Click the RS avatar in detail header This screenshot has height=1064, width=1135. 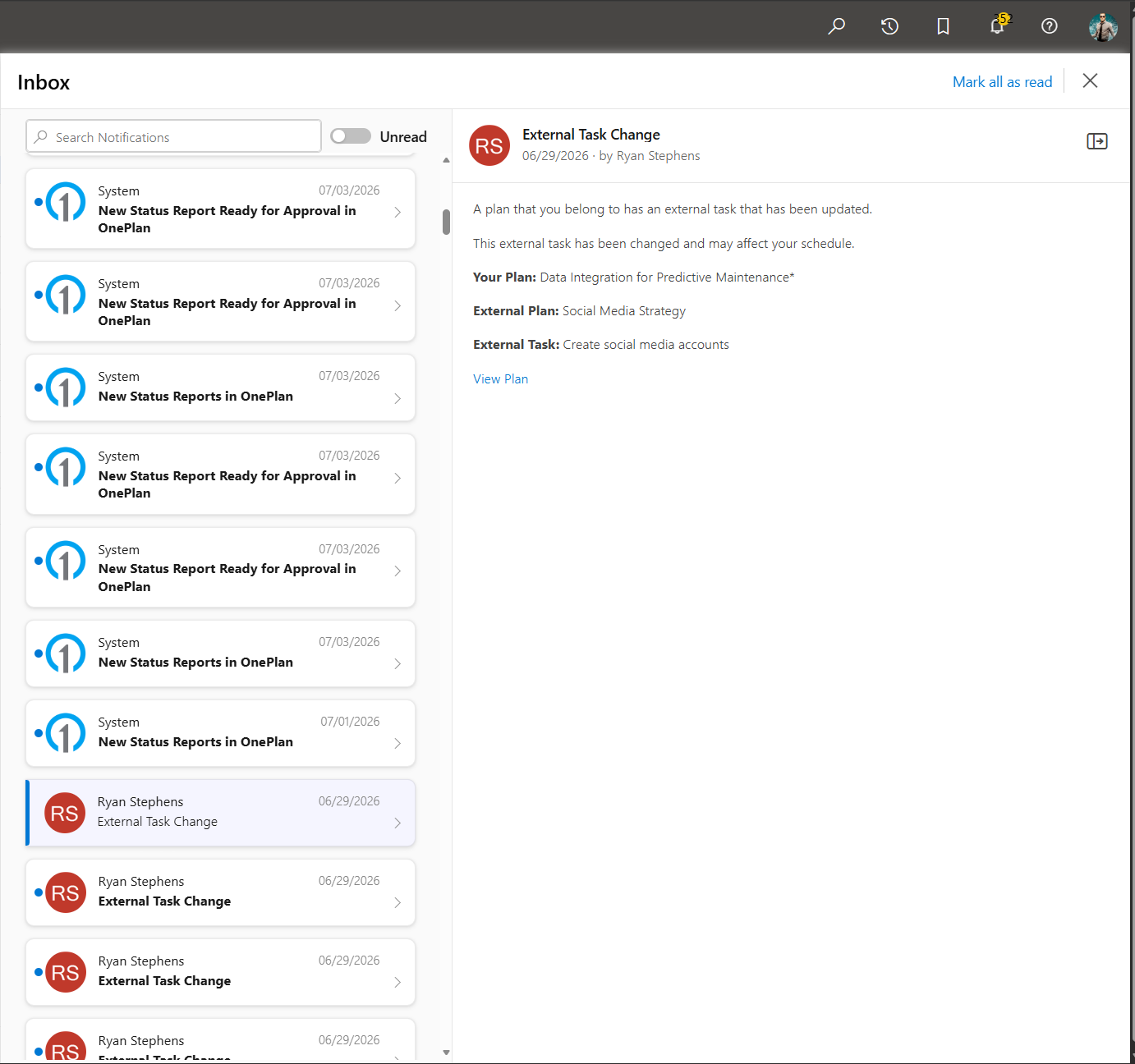(489, 145)
